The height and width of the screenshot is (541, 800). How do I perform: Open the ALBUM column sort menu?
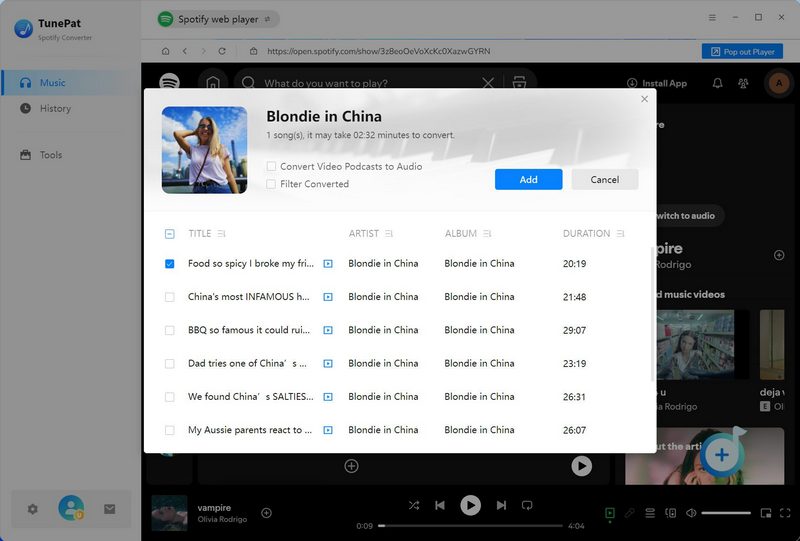click(x=487, y=234)
